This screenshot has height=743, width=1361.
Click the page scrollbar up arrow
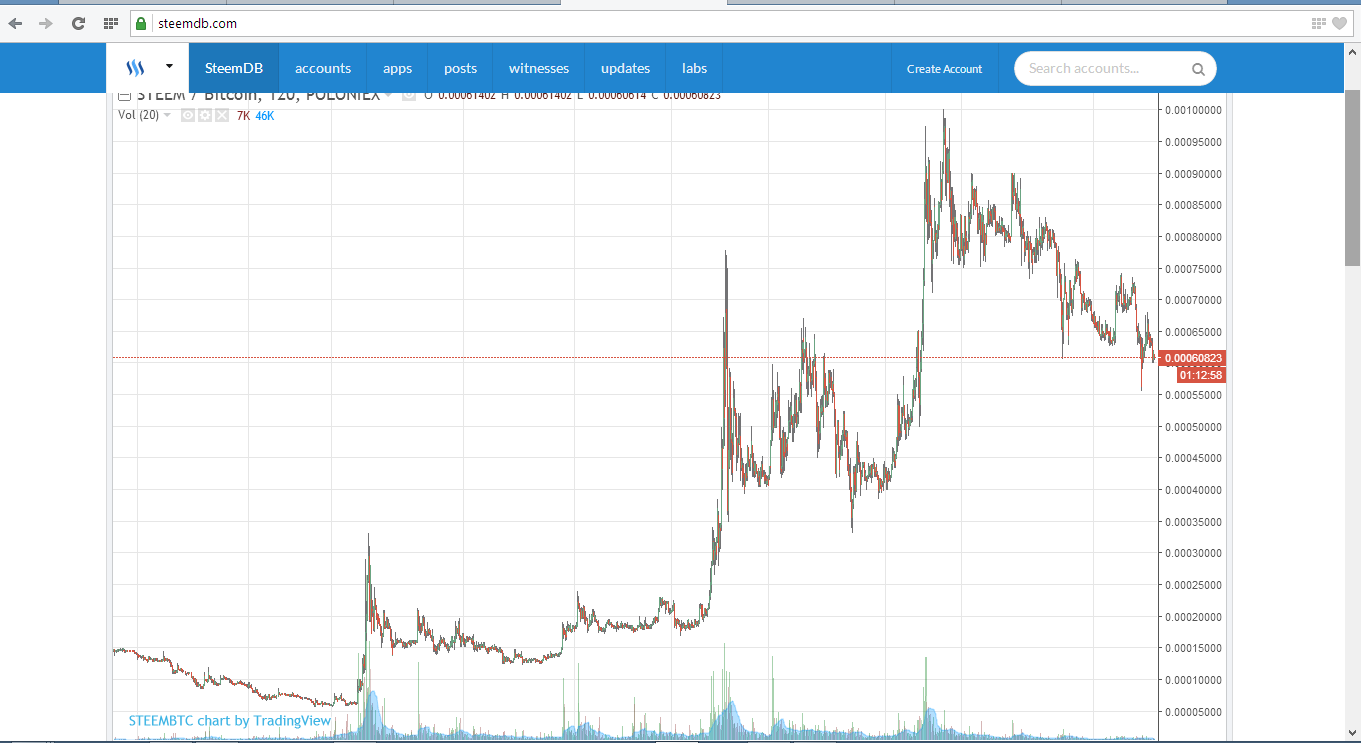click(1353, 51)
